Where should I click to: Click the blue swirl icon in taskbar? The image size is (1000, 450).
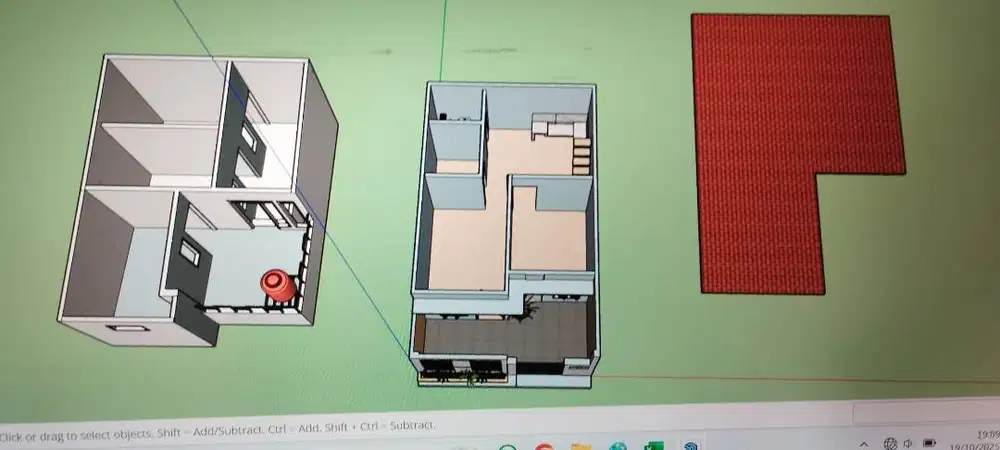click(691, 446)
